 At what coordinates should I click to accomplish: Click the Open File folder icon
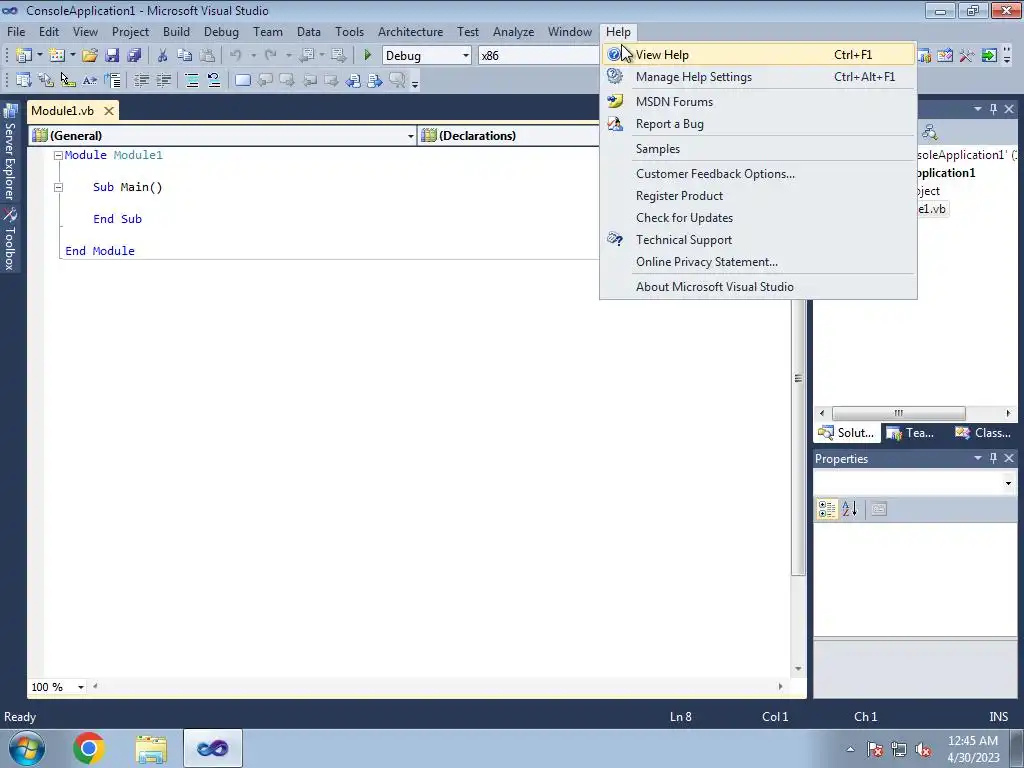90,56
